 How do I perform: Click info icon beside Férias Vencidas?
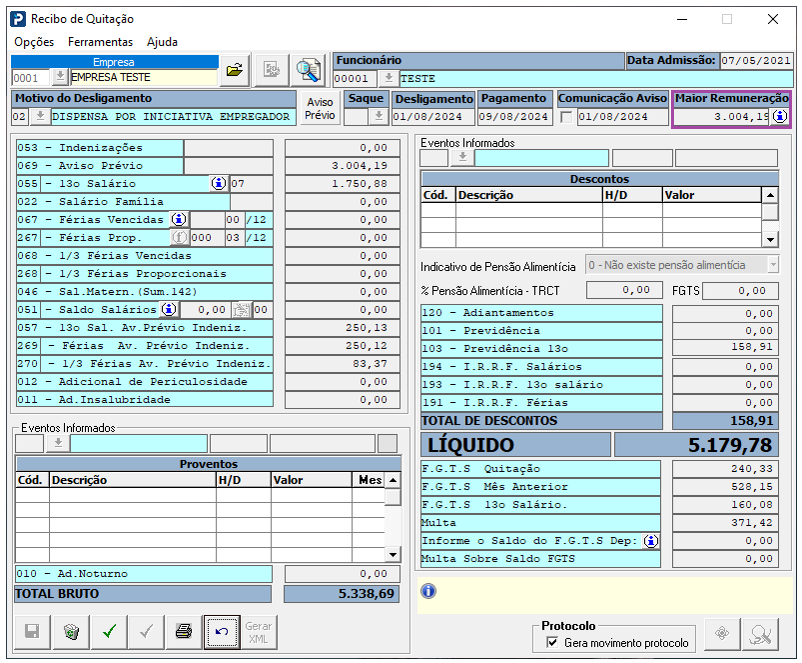179,220
